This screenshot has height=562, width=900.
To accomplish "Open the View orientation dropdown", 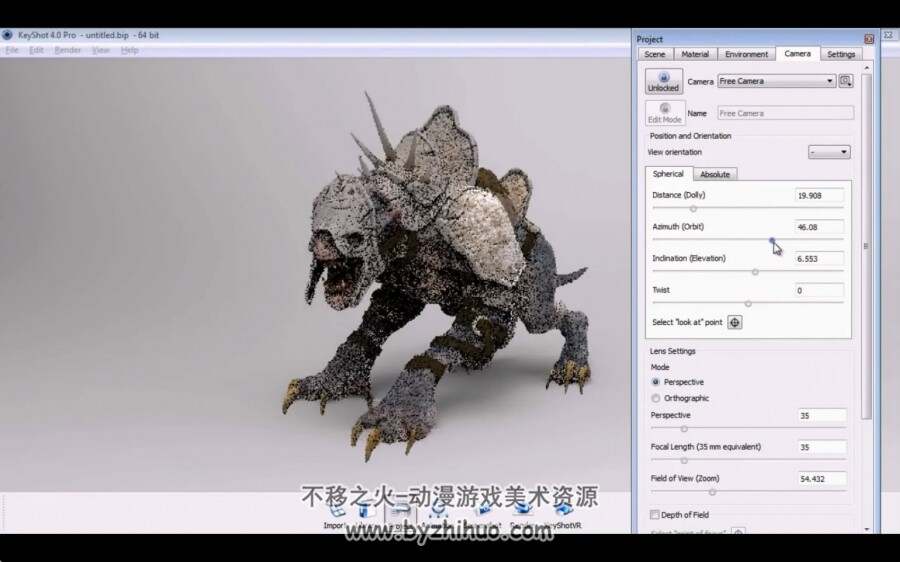I will pos(829,152).
